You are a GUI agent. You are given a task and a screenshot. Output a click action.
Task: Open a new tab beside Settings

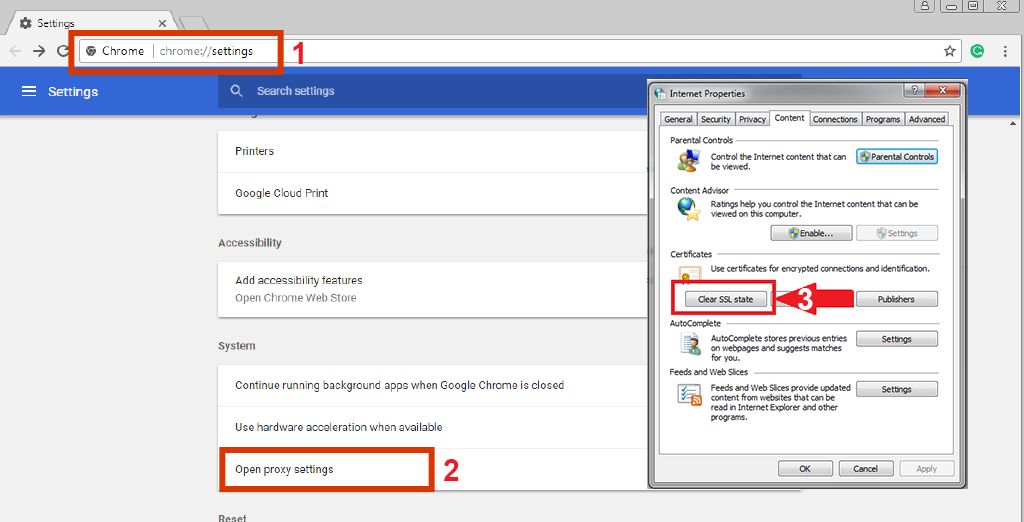pos(193,23)
